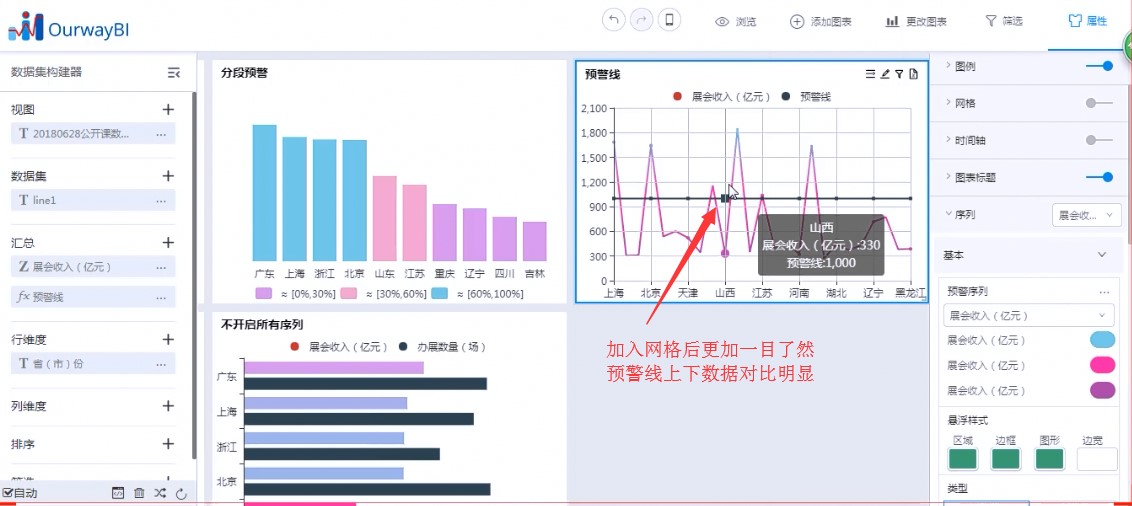This screenshot has width=1132, height=506.
Task: Open mobile device preview icon
Action: tap(669, 21)
